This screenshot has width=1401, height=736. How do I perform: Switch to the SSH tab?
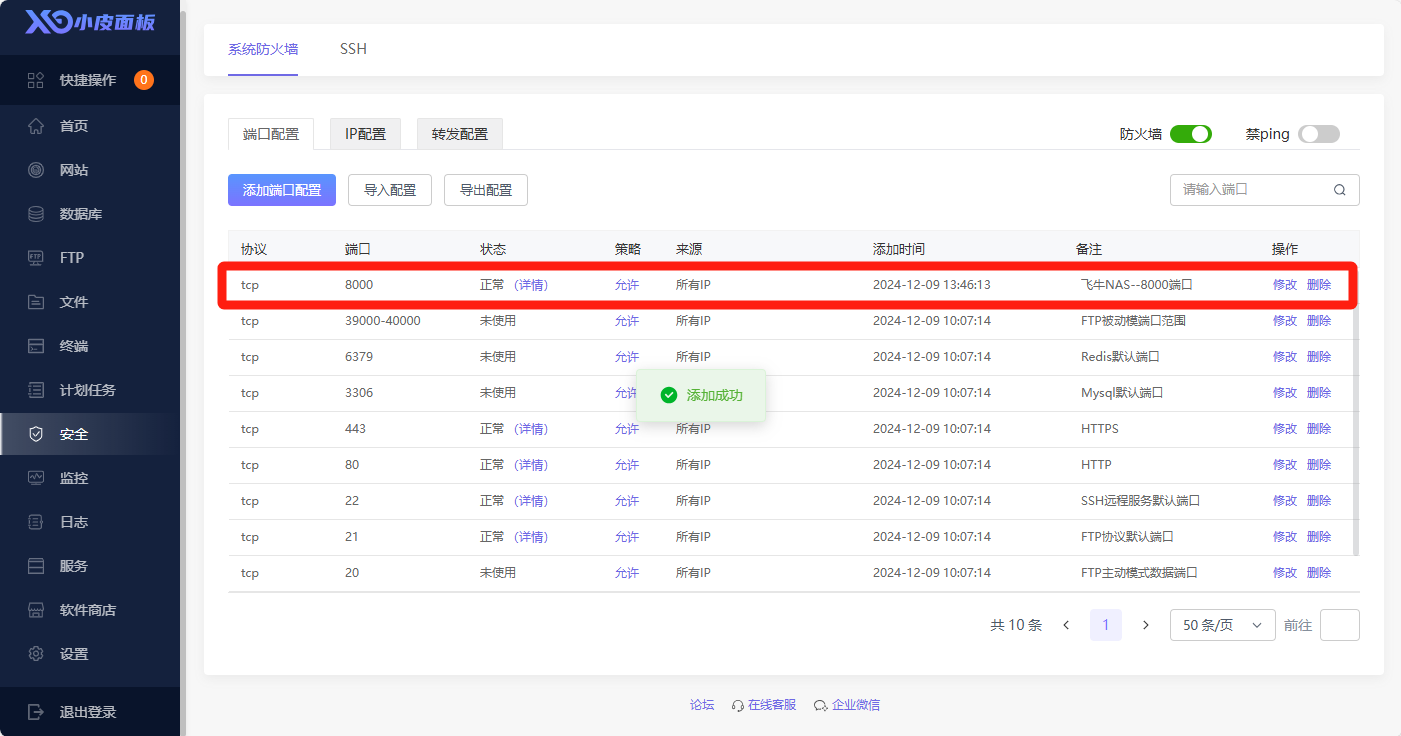(353, 49)
